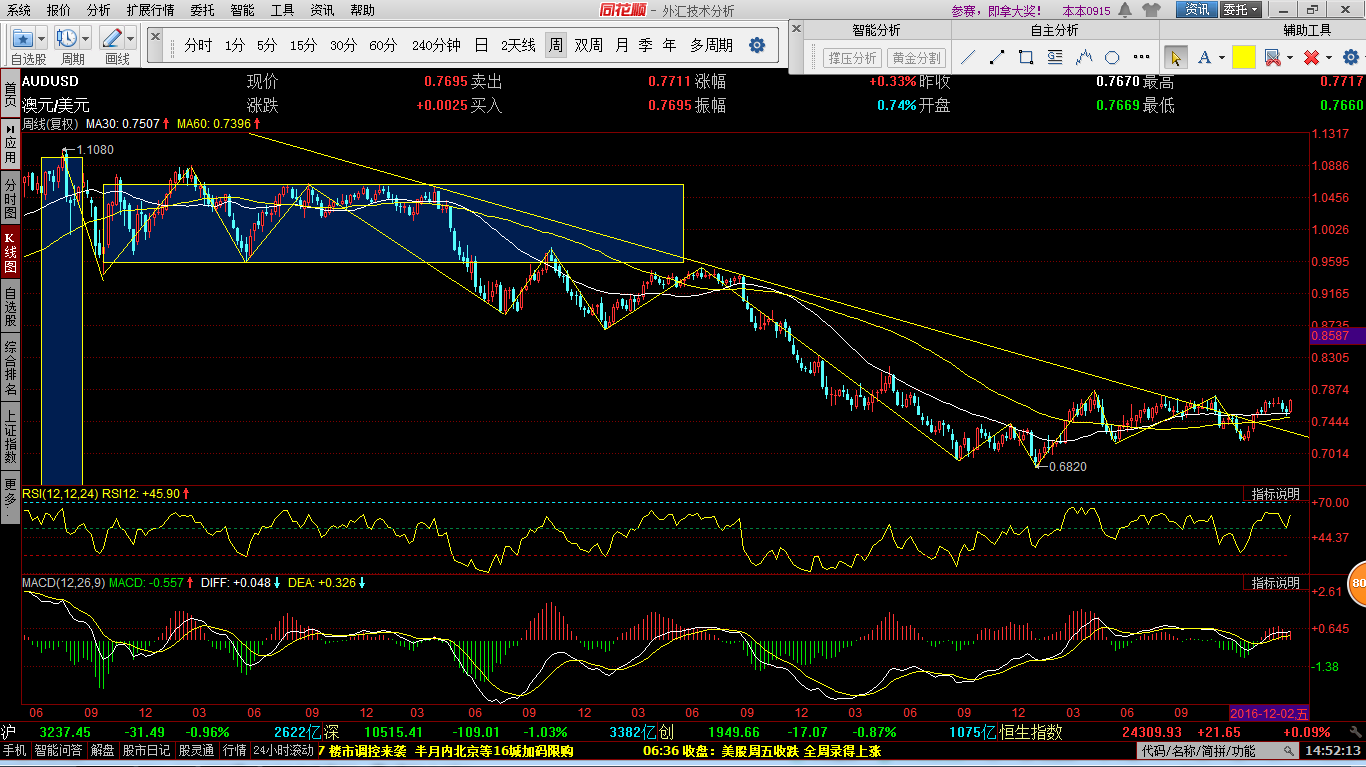Expand the 周期 dropdown arrow
1366x767 pixels.
[87, 38]
